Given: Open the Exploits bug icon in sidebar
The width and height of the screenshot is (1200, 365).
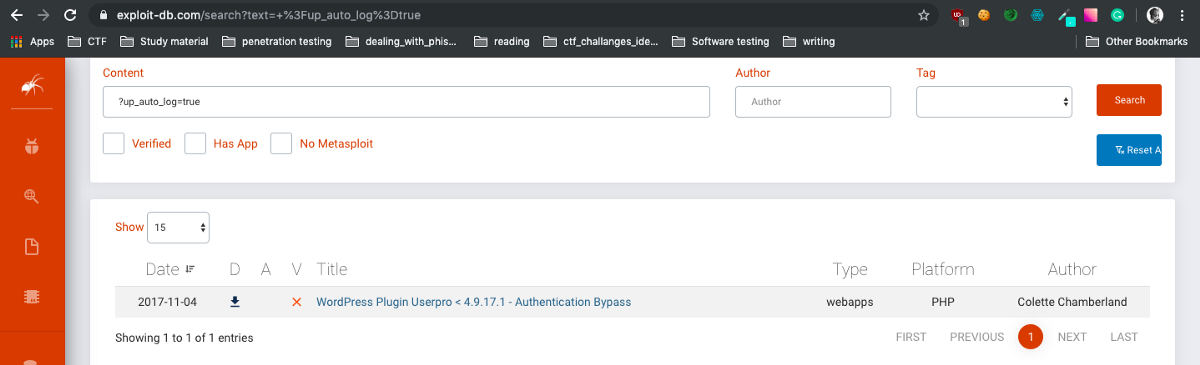Looking at the screenshot, I should (x=32, y=147).
